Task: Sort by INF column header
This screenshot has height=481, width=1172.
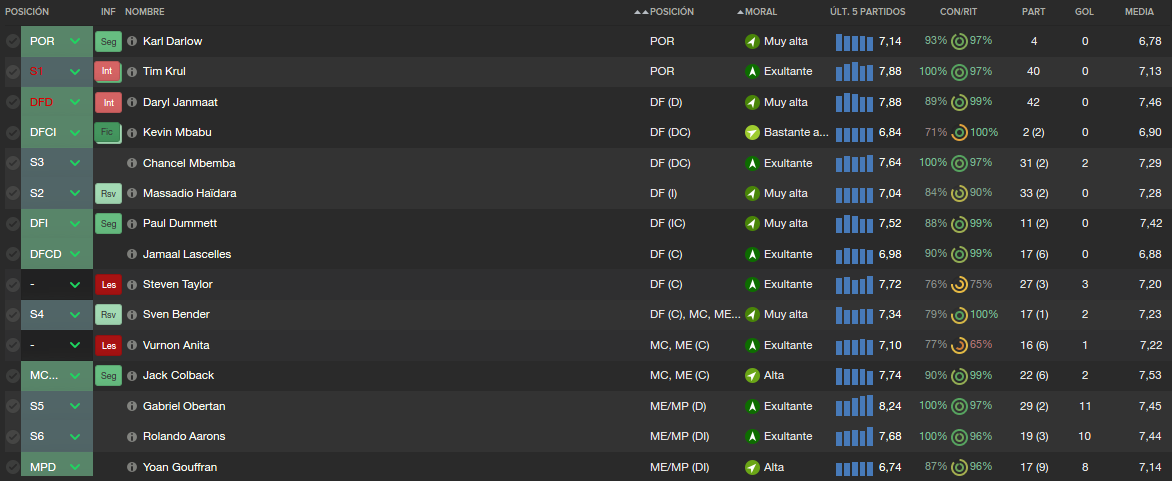Action: click(108, 12)
